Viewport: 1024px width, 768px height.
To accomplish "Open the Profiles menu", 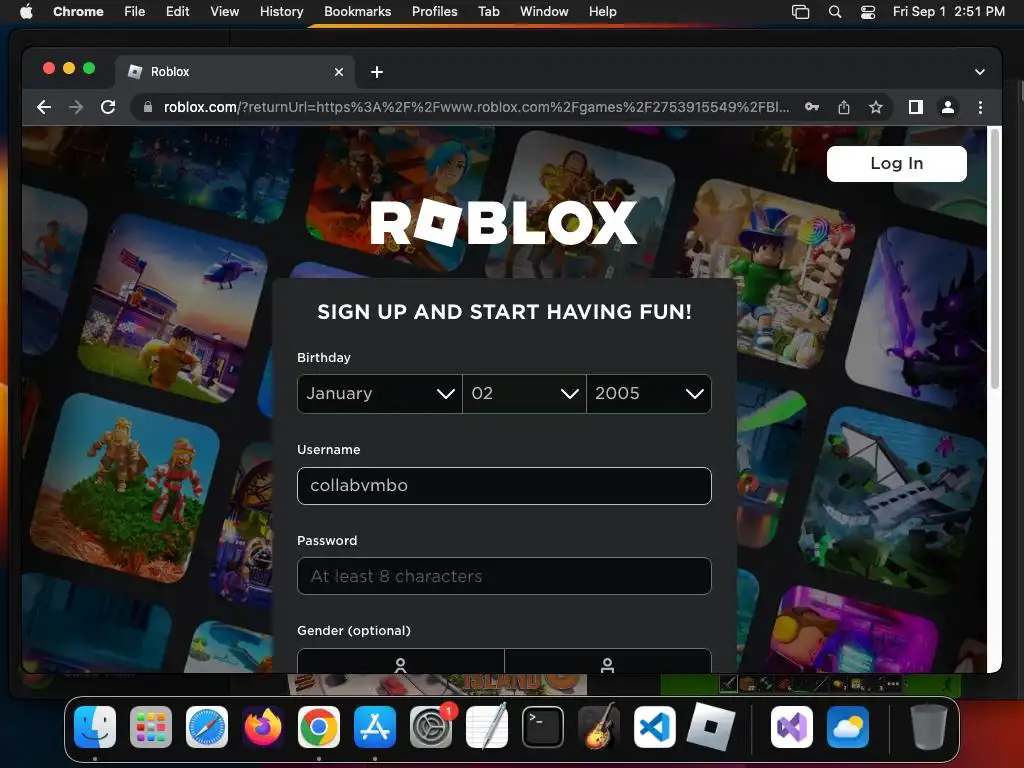I will 434,11.
